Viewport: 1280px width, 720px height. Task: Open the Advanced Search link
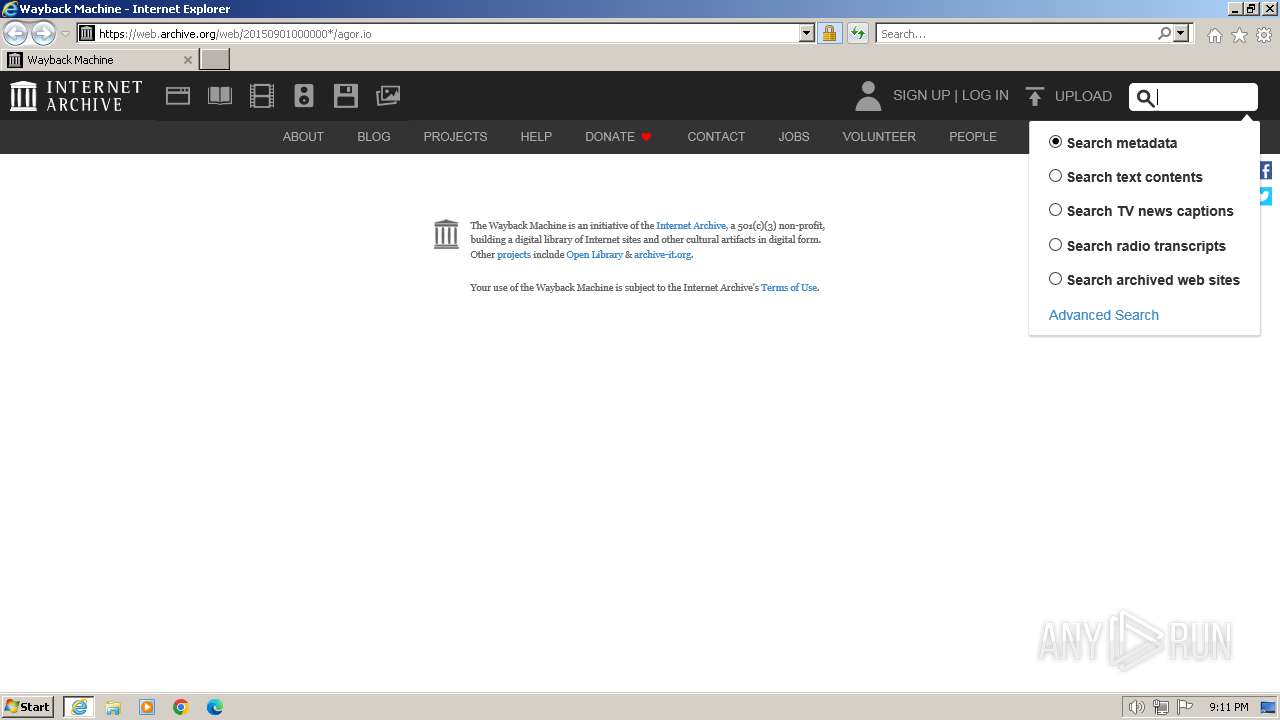tap(1104, 315)
